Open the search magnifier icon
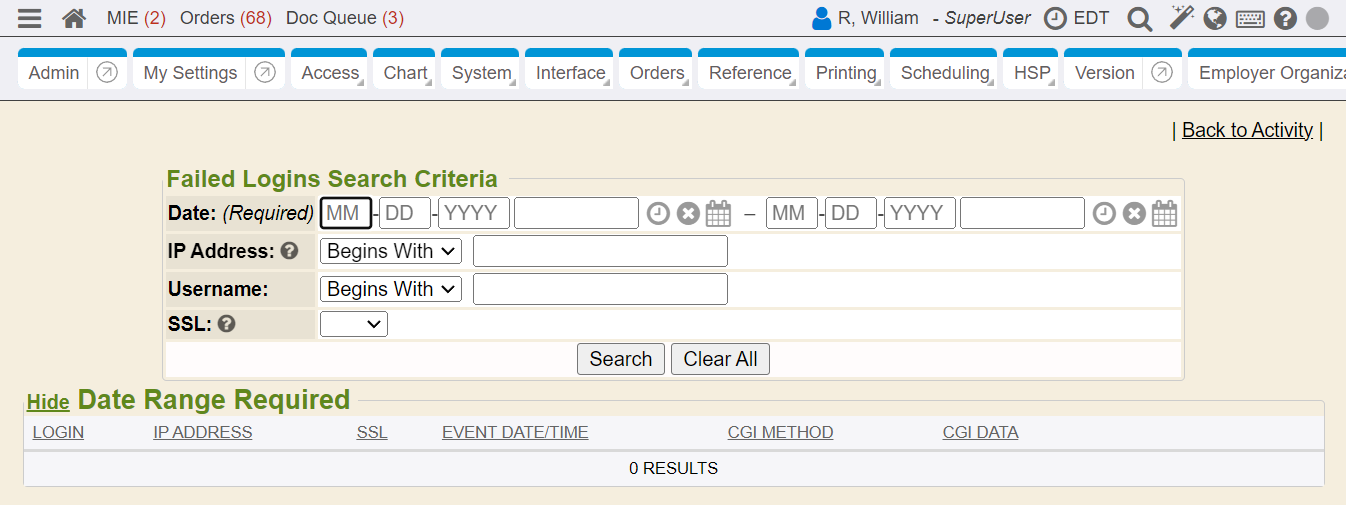 1139,18
